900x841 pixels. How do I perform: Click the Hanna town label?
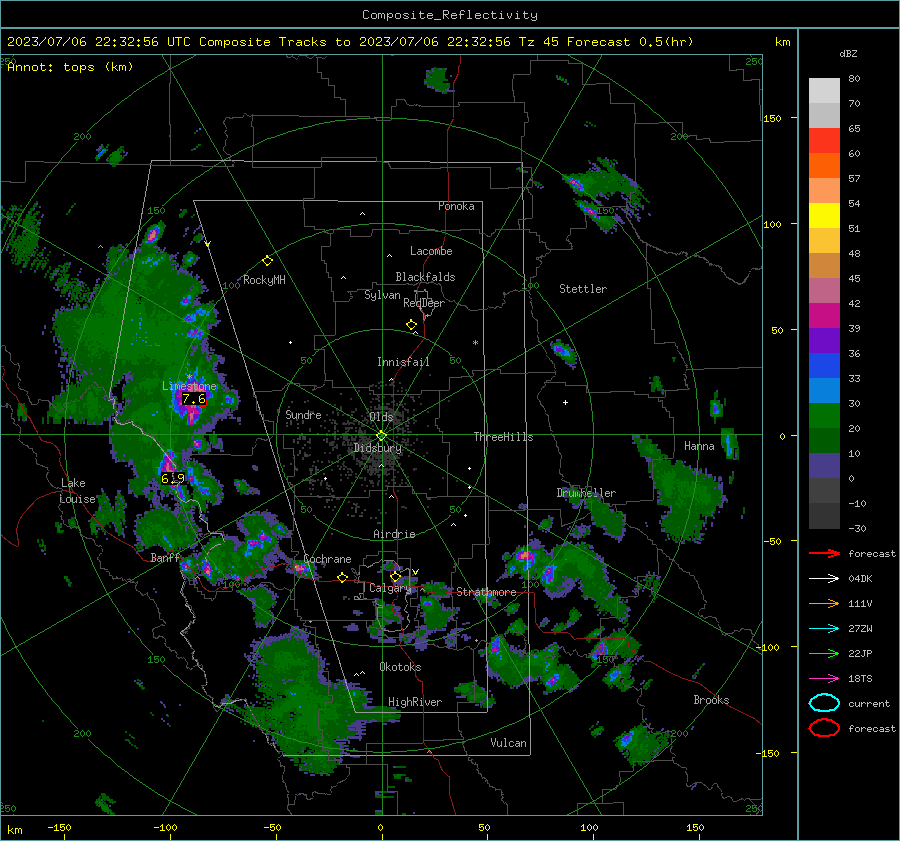tap(699, 446)
